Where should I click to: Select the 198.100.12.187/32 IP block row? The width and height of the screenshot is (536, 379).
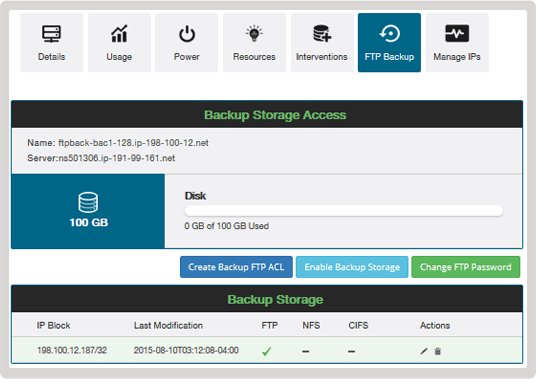tap(267, 350)
